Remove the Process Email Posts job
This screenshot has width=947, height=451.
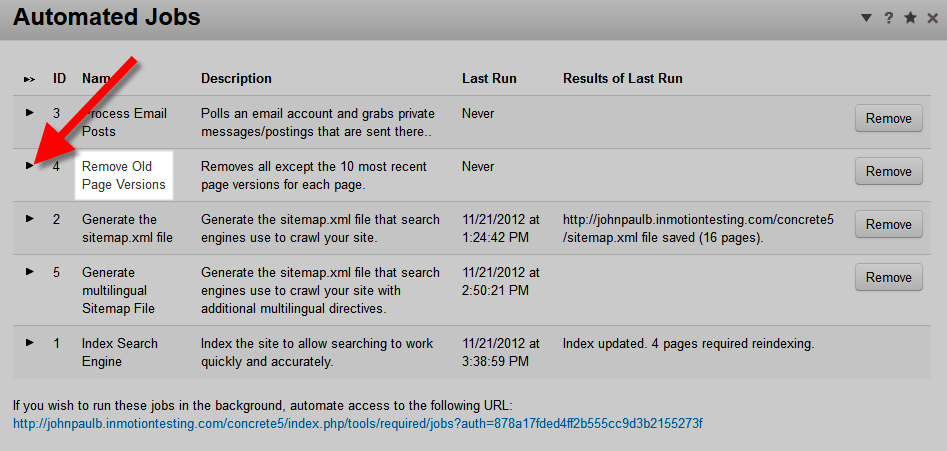click(x=888, y=119)
